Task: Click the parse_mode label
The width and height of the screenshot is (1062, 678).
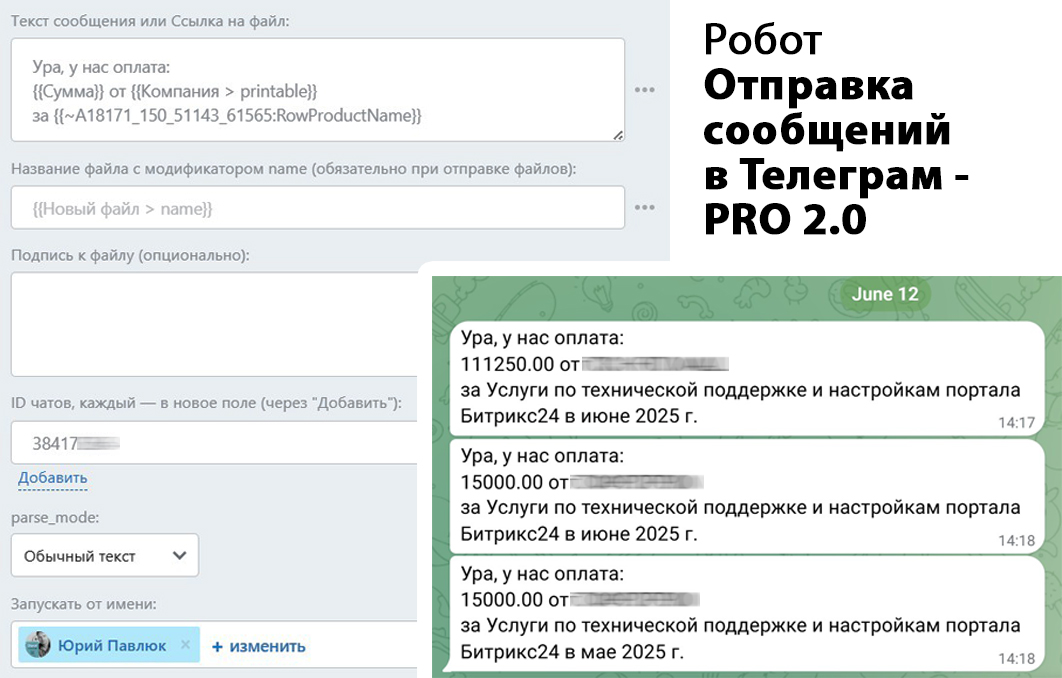Action: point(55,517)
